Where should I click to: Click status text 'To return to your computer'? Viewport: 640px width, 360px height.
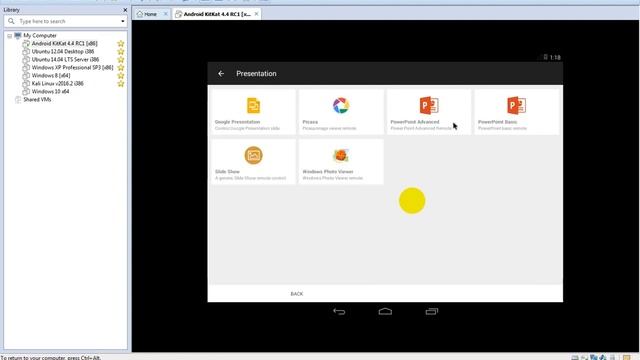click(51, 358)
